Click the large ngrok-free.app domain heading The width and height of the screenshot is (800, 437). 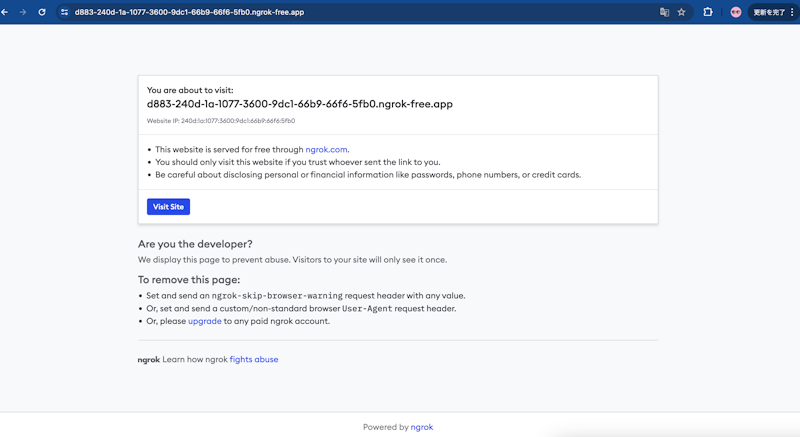pyautogui.click(x=300, y=103)
